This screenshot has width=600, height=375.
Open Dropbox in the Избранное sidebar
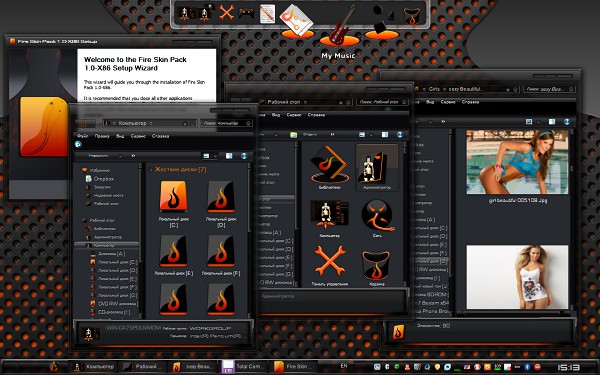[99, 179]
